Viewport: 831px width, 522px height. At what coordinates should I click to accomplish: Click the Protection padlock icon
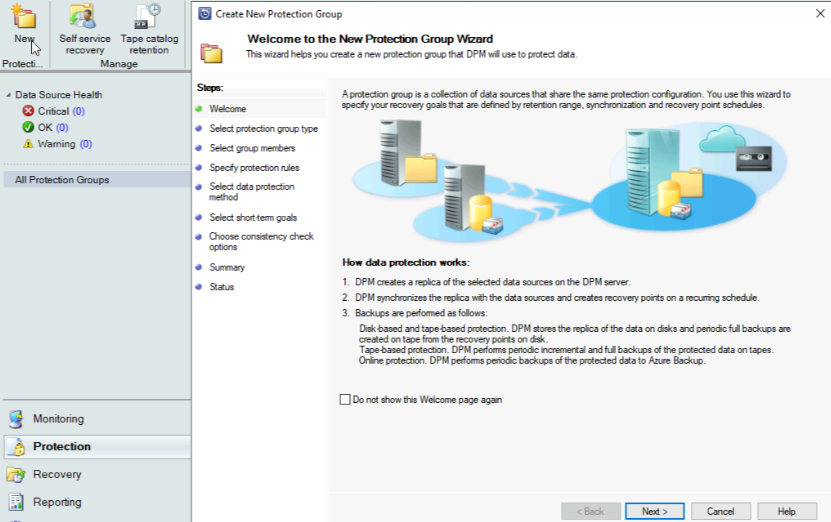coord(17,447)
